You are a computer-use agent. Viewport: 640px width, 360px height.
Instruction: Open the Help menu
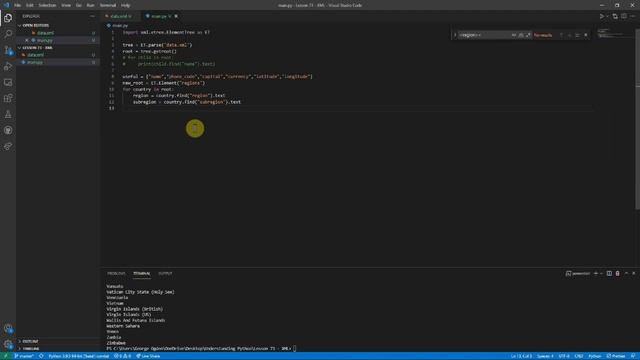click(125, 5)
